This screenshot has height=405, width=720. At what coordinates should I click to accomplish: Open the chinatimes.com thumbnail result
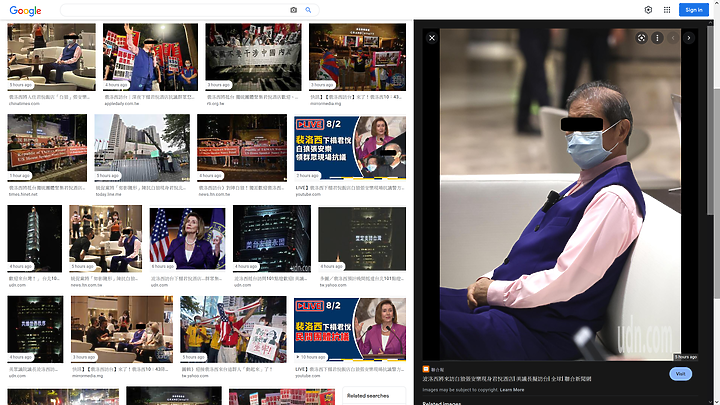[51, 57]
